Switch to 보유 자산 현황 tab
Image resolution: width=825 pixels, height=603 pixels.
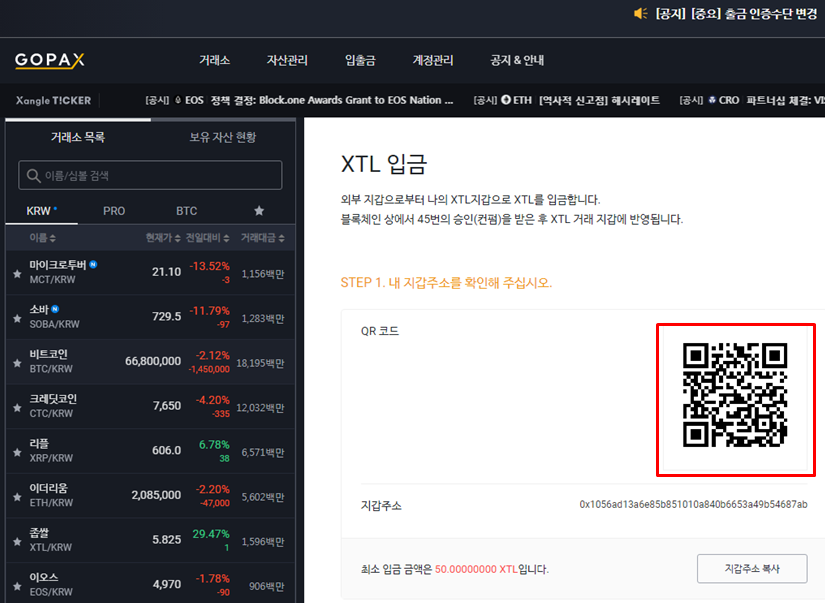click(x=223, y=137)
